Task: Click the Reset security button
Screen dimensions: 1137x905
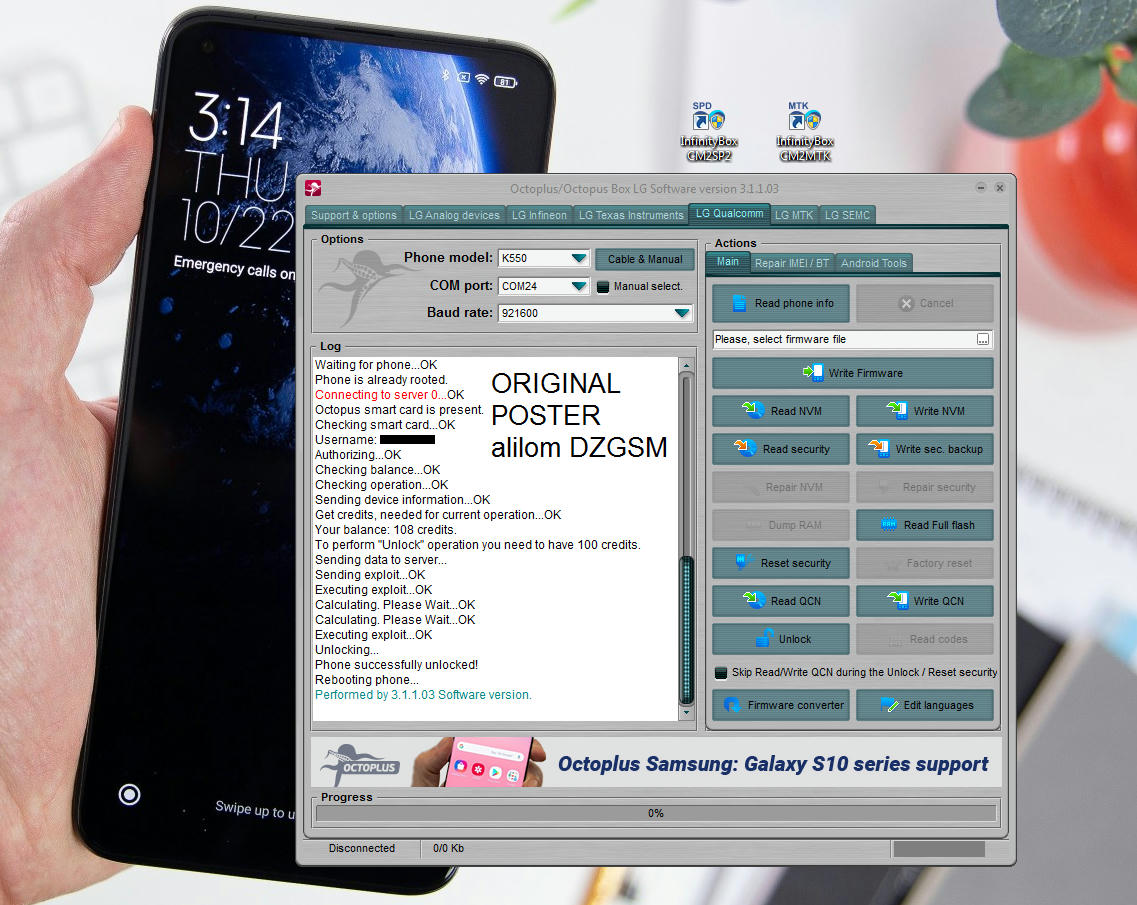Action: tap(781, 562)
